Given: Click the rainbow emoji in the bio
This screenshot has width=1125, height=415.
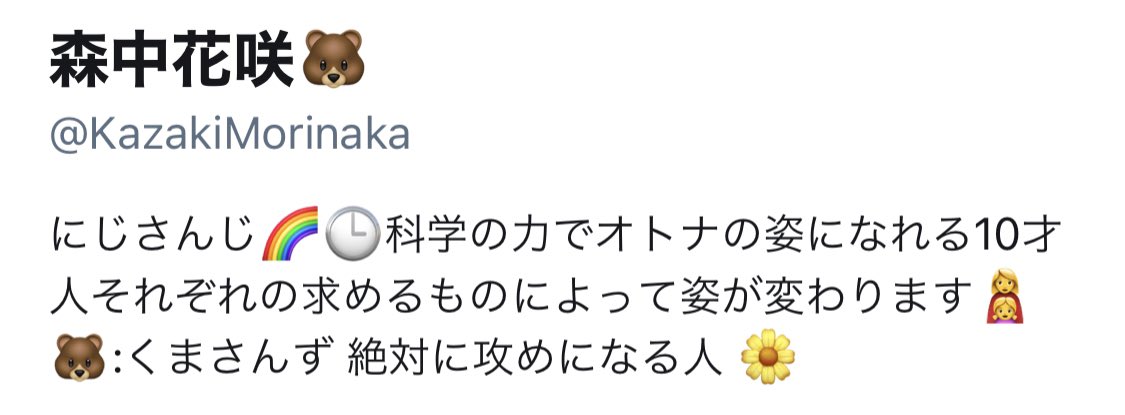Looking at the screenshot, I should (x=290, y=233).
